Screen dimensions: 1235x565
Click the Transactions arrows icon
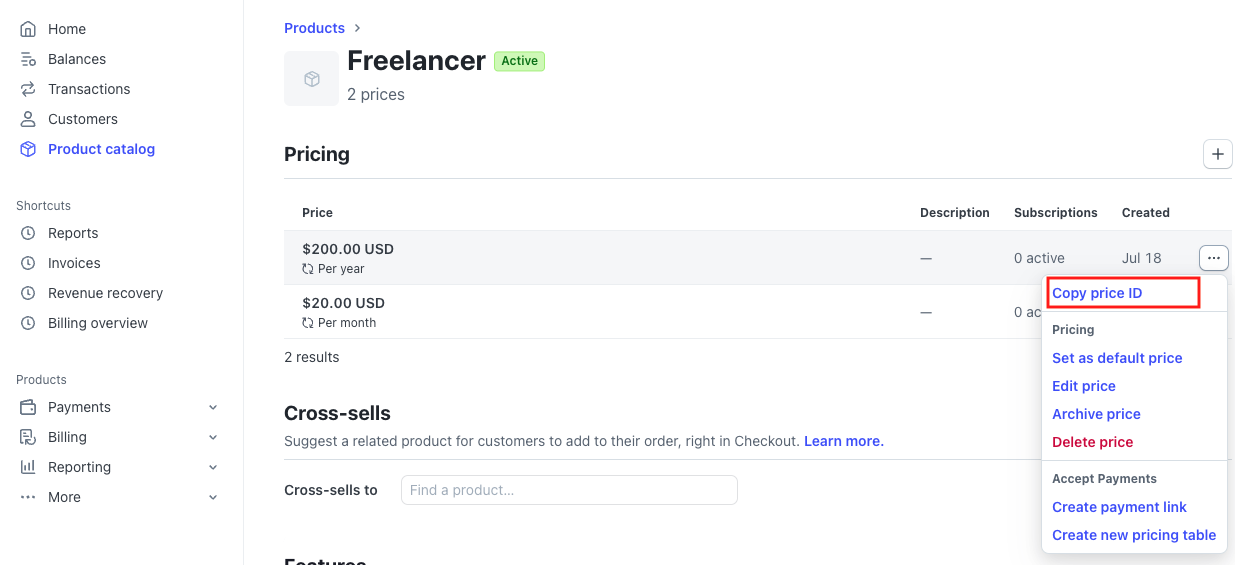[28, 89]
